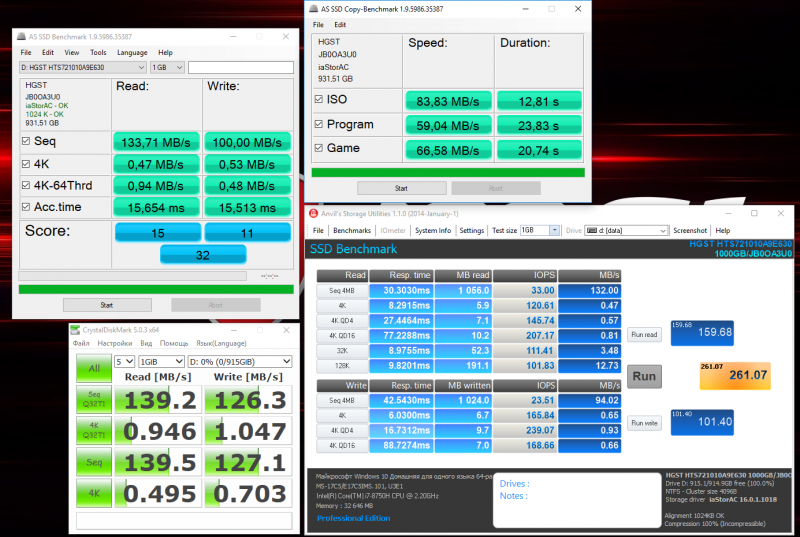Click the plain Seq test button
This screenshot has height=537, width=800.
coord(94,462)
